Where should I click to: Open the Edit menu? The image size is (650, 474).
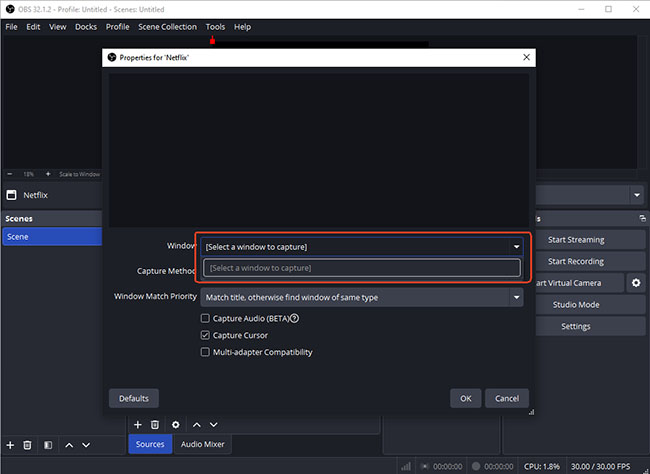pos(33,27)
